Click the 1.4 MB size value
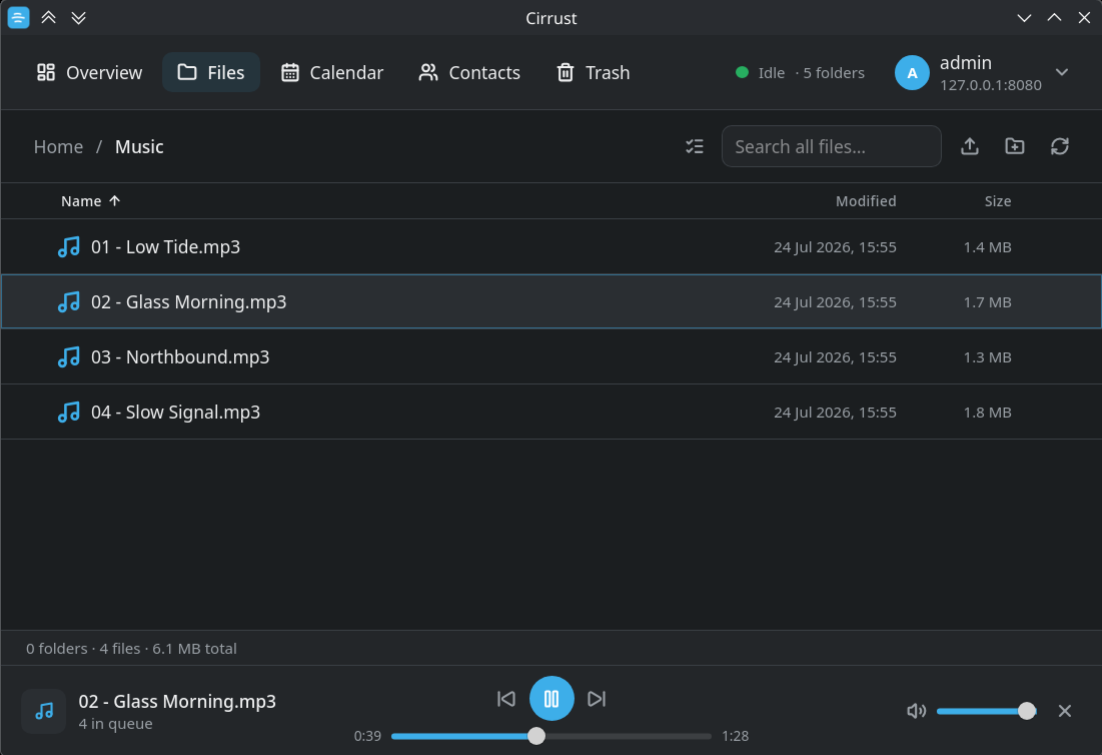Screen dimensions: 1102x755 pyautogui.click(x=987, y=247)
